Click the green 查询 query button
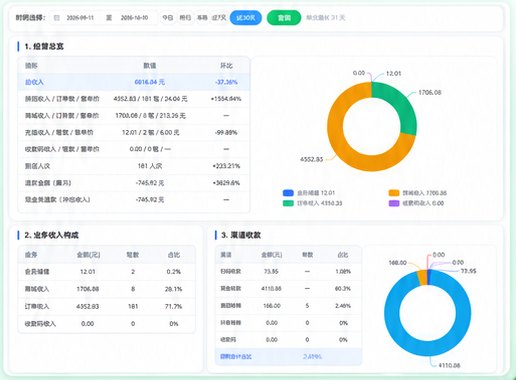This screenshot has width=516, height=380. (x=284, y=18)
